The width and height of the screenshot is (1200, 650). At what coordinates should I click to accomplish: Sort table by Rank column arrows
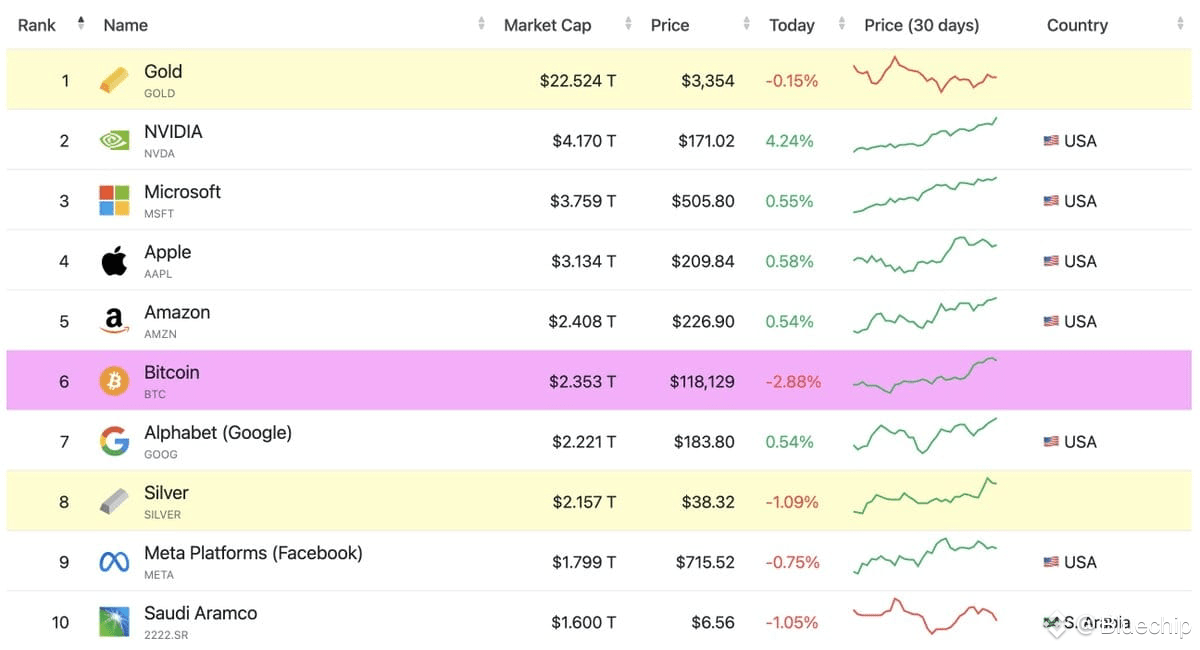(x=81, y=24)
